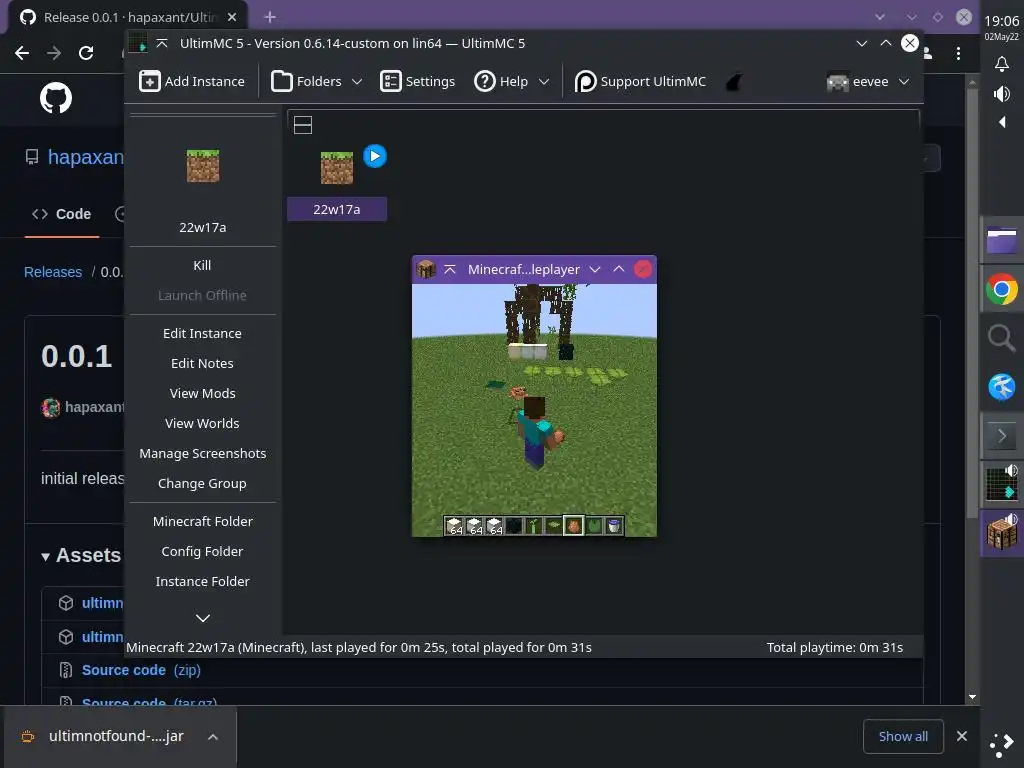
Task: Click the running play badge on 22w17a
Action: pyautogui.click(x=375, y=156)
